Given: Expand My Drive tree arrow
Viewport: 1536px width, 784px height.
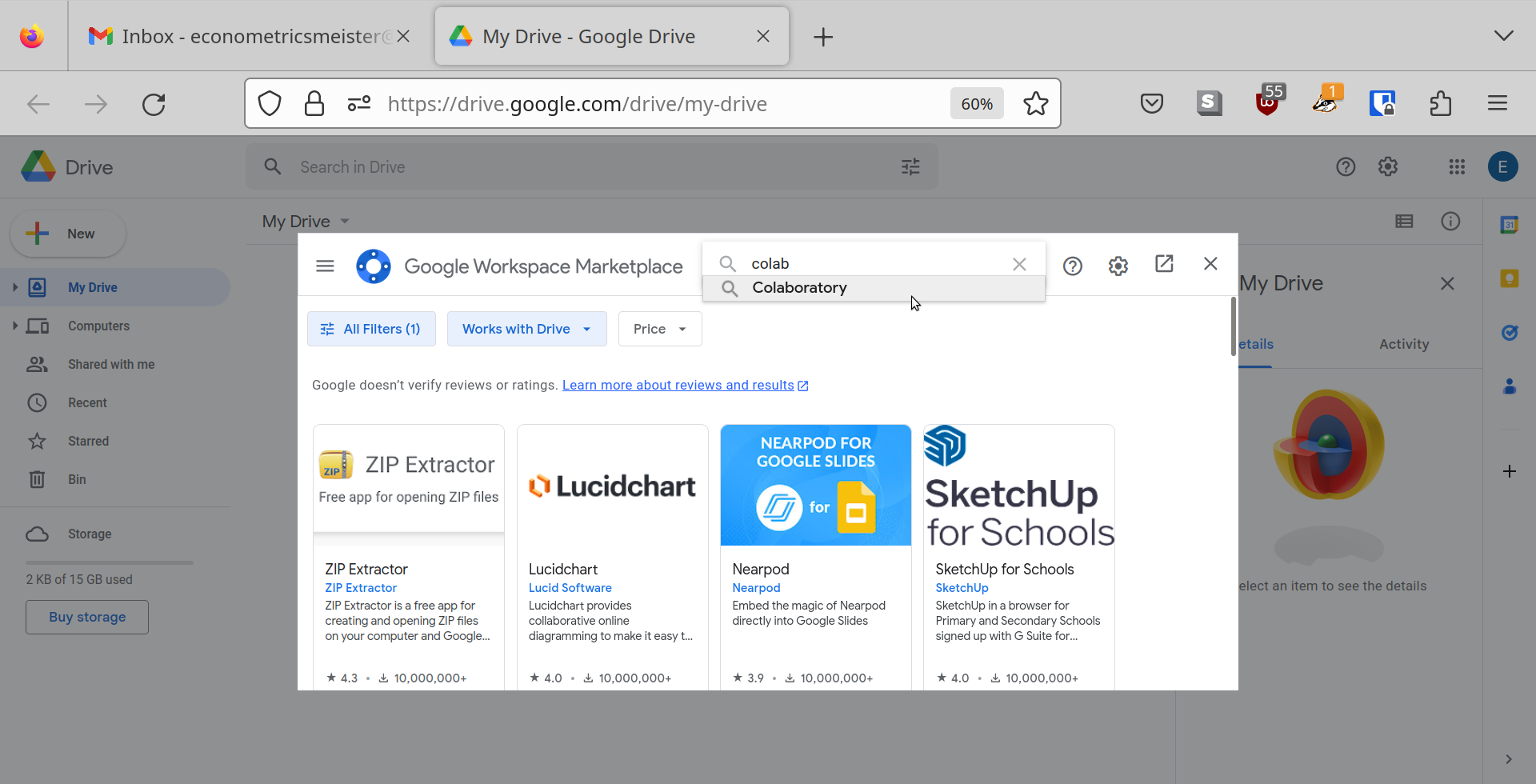Looking at the screenshot, I should pos(14,287).
